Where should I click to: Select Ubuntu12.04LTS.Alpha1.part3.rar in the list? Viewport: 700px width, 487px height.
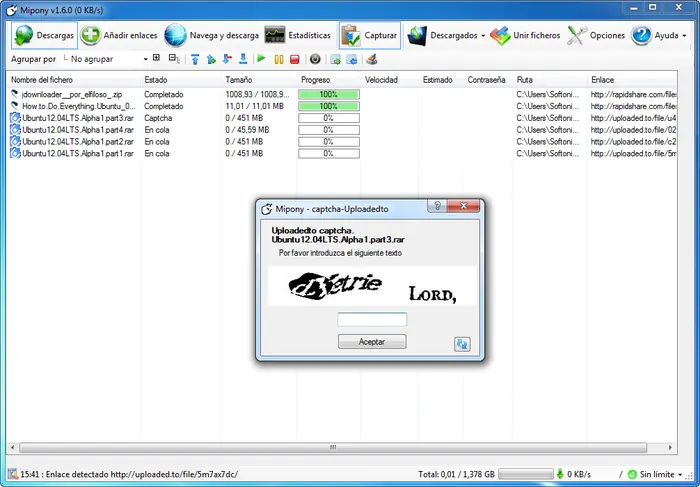342,118
